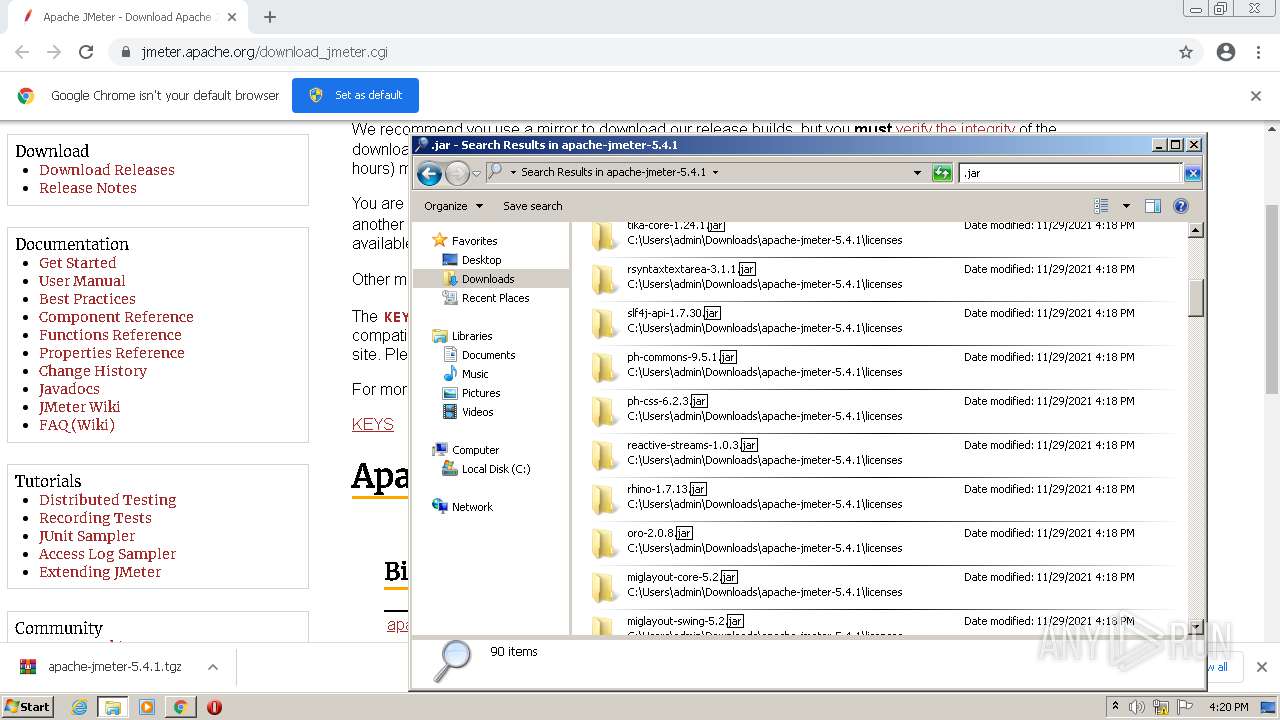Select Downloads in navigation pane

pyautogui.click(x=488, y=279)
